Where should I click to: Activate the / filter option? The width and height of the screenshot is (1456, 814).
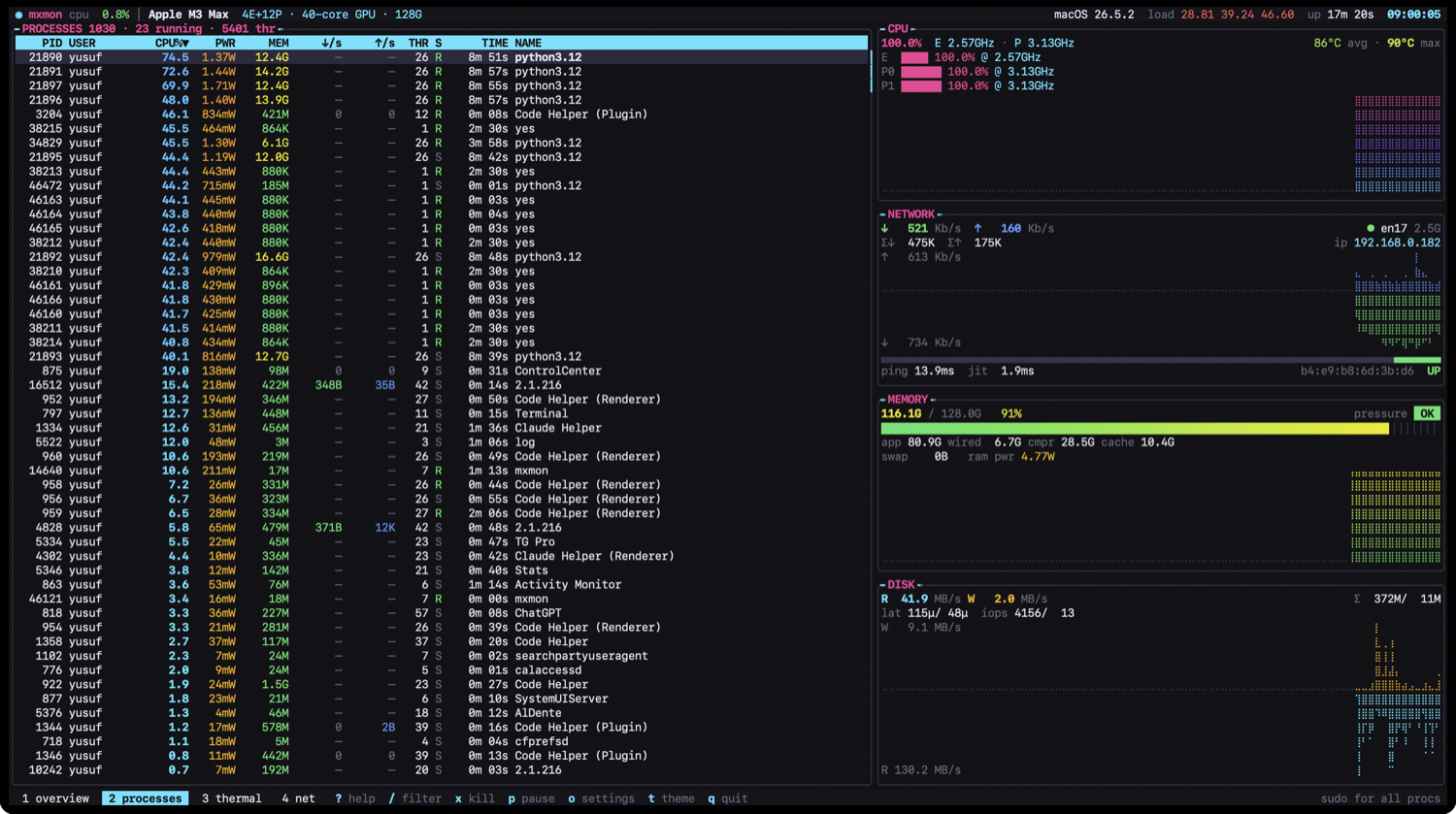click(414, 798)
